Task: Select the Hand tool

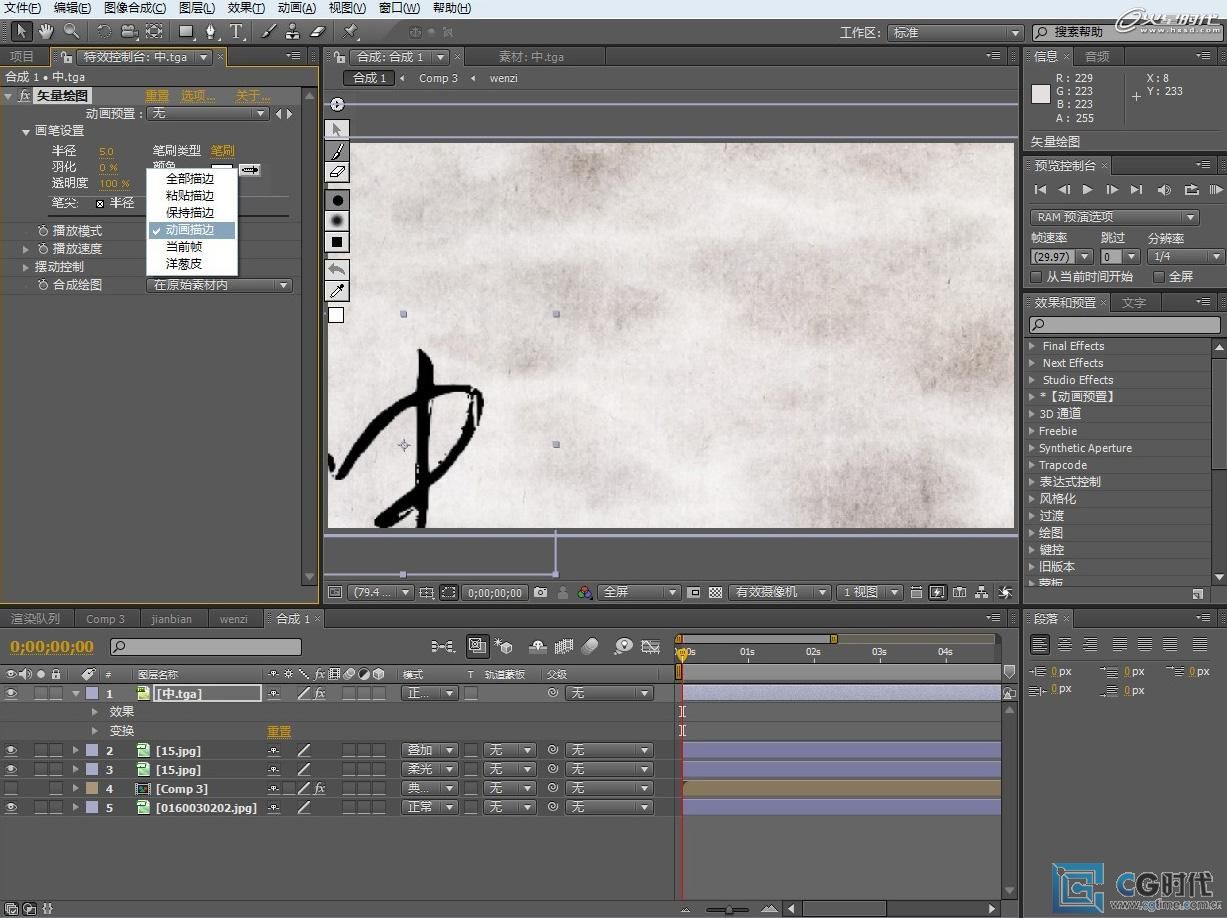Action: point(46,31)
